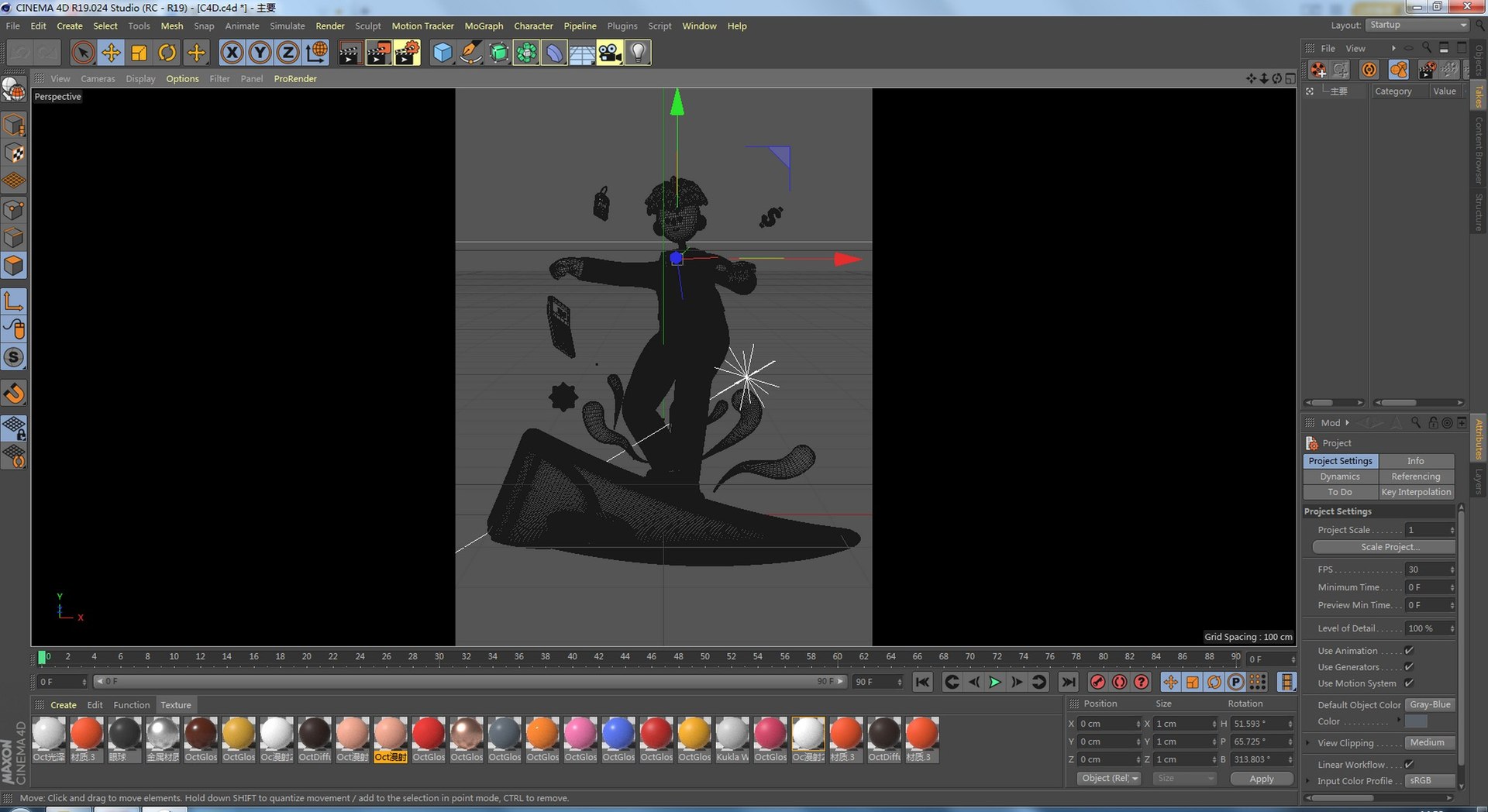Click the project Color swatch
Image resolution: width=1488 pixels, height=812 pixels.
click(x=1416, y=721)
